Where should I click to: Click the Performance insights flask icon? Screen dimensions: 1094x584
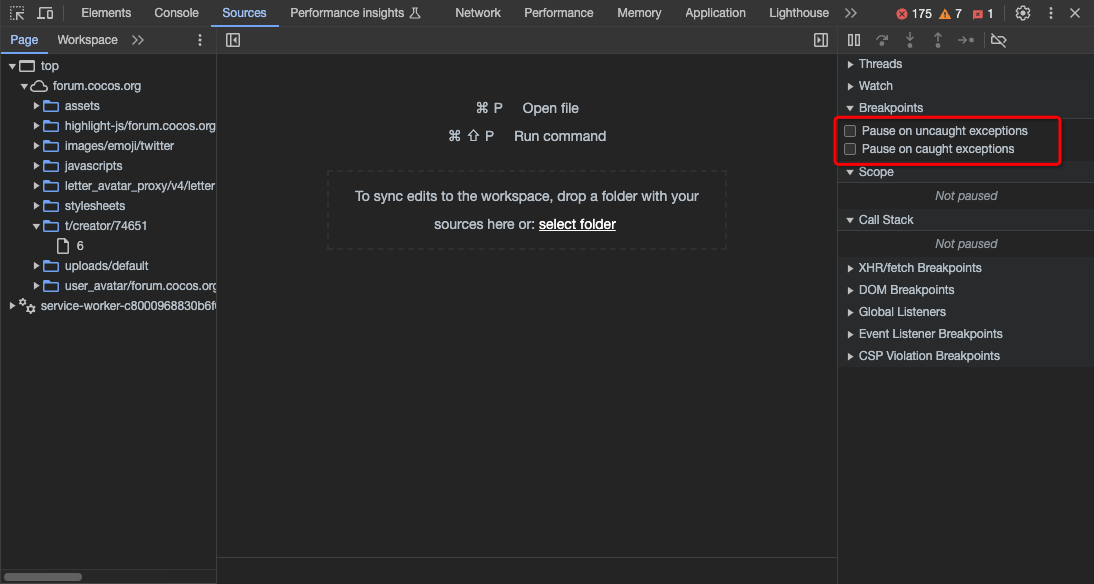coord(414,13)
